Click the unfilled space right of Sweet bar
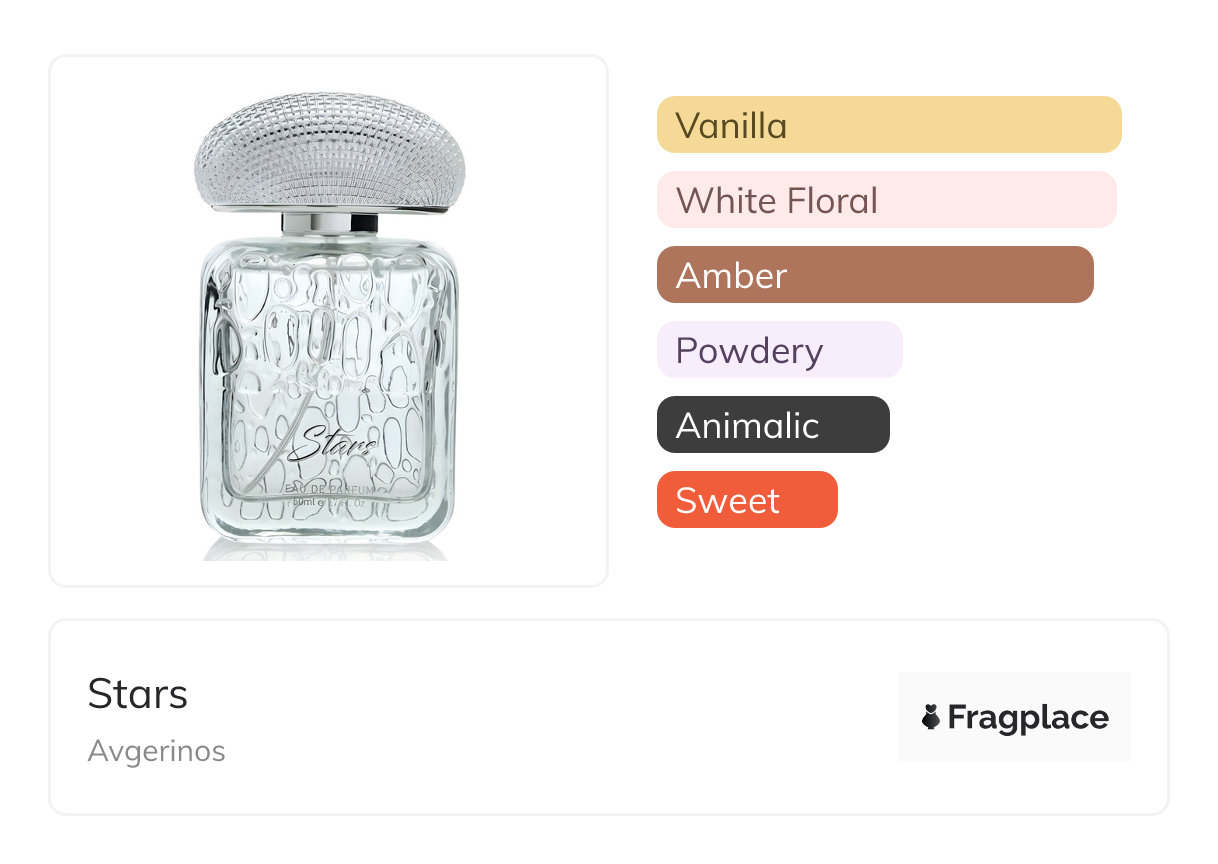 point(980,500)
